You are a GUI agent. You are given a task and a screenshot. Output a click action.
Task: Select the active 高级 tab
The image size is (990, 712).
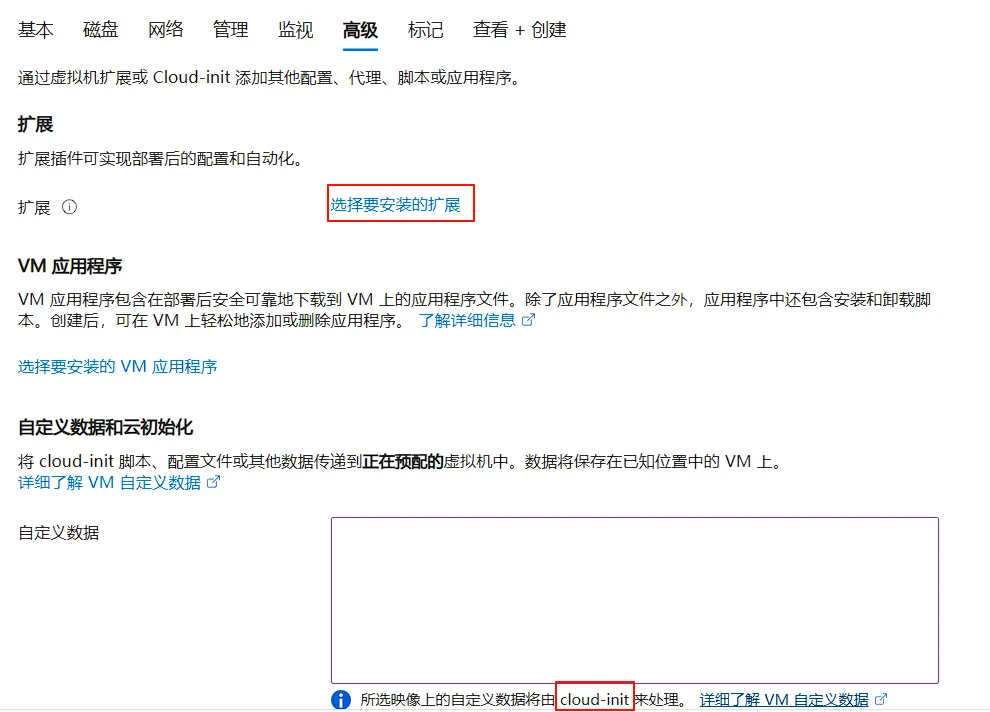tap(360, 30)
